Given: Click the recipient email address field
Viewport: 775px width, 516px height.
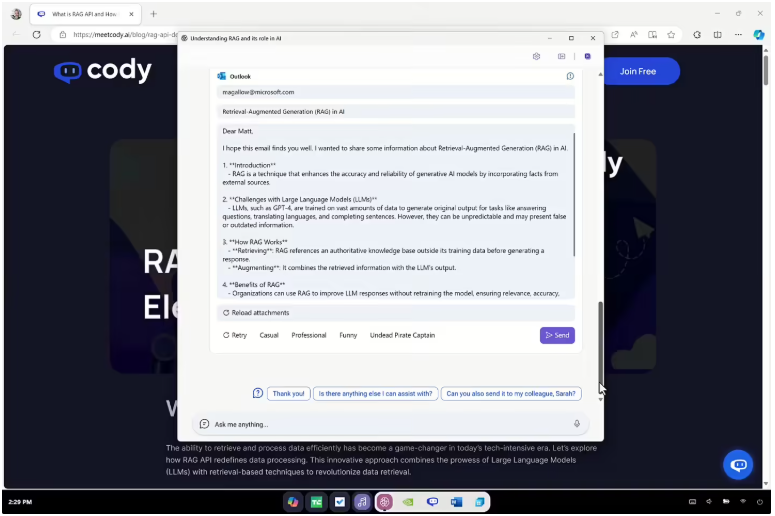Looking at the screenshot, I should pyautogui.click(x=395, y=92).
